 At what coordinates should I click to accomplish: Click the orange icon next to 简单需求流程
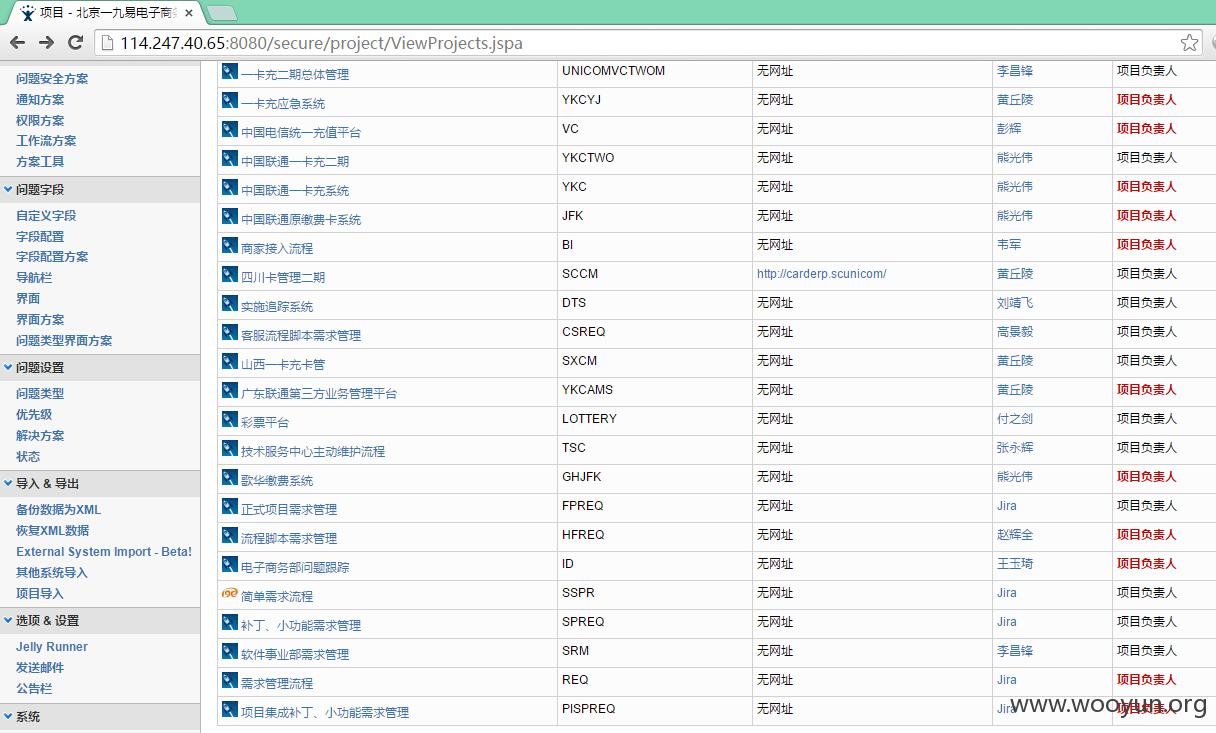click(x=229, y=594)
